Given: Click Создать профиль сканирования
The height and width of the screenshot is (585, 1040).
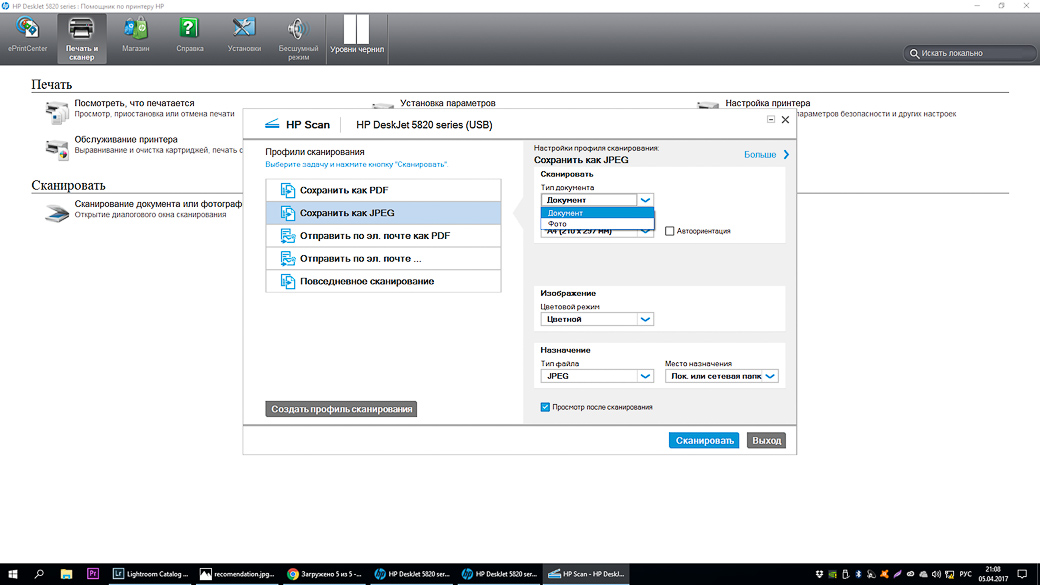Looking at the screenshot, I should coord(341,409).
